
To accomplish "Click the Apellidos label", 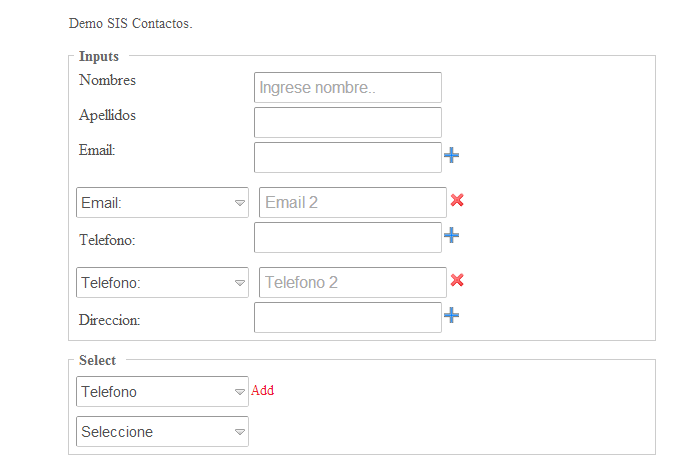I will coord(107,115).
